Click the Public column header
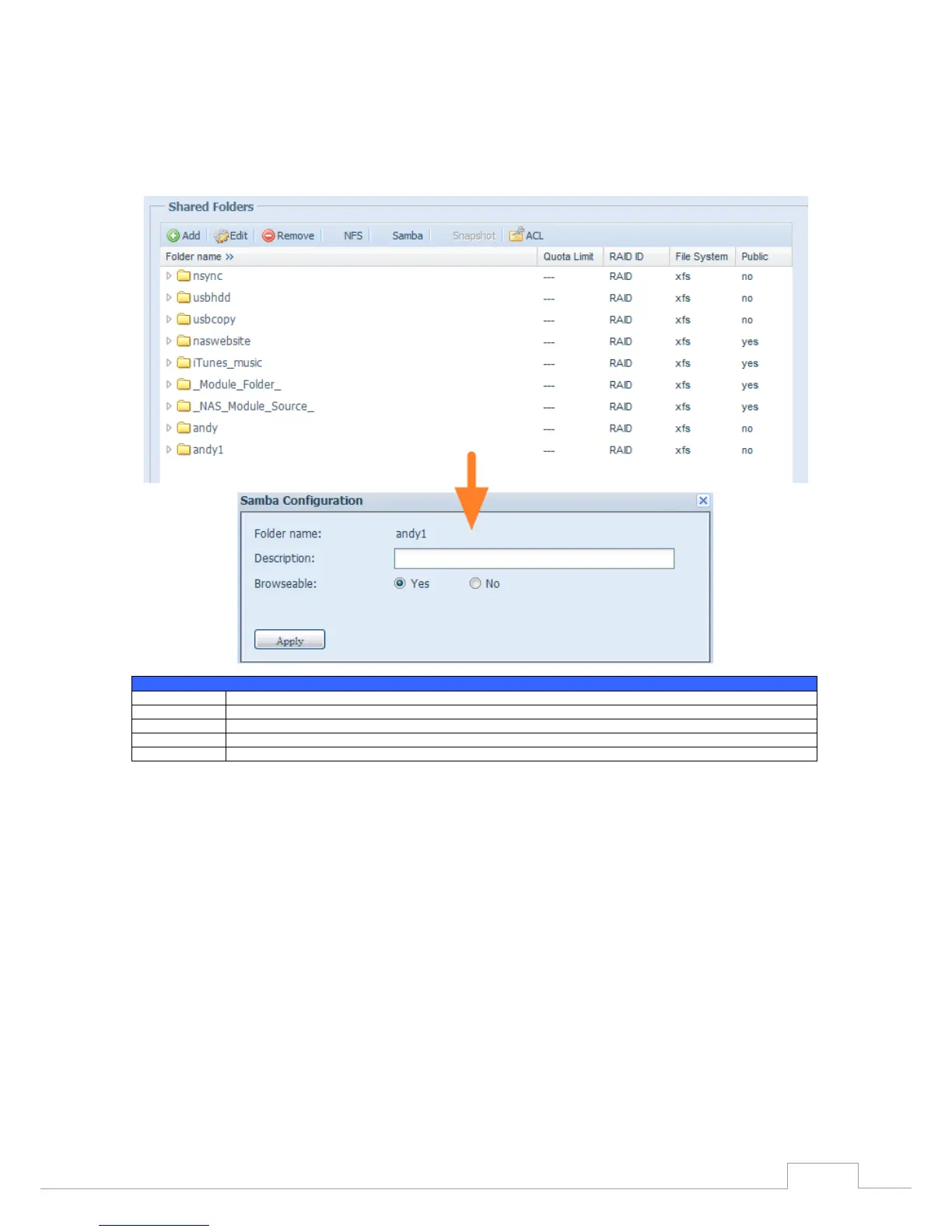 click(x=764, y=257)
